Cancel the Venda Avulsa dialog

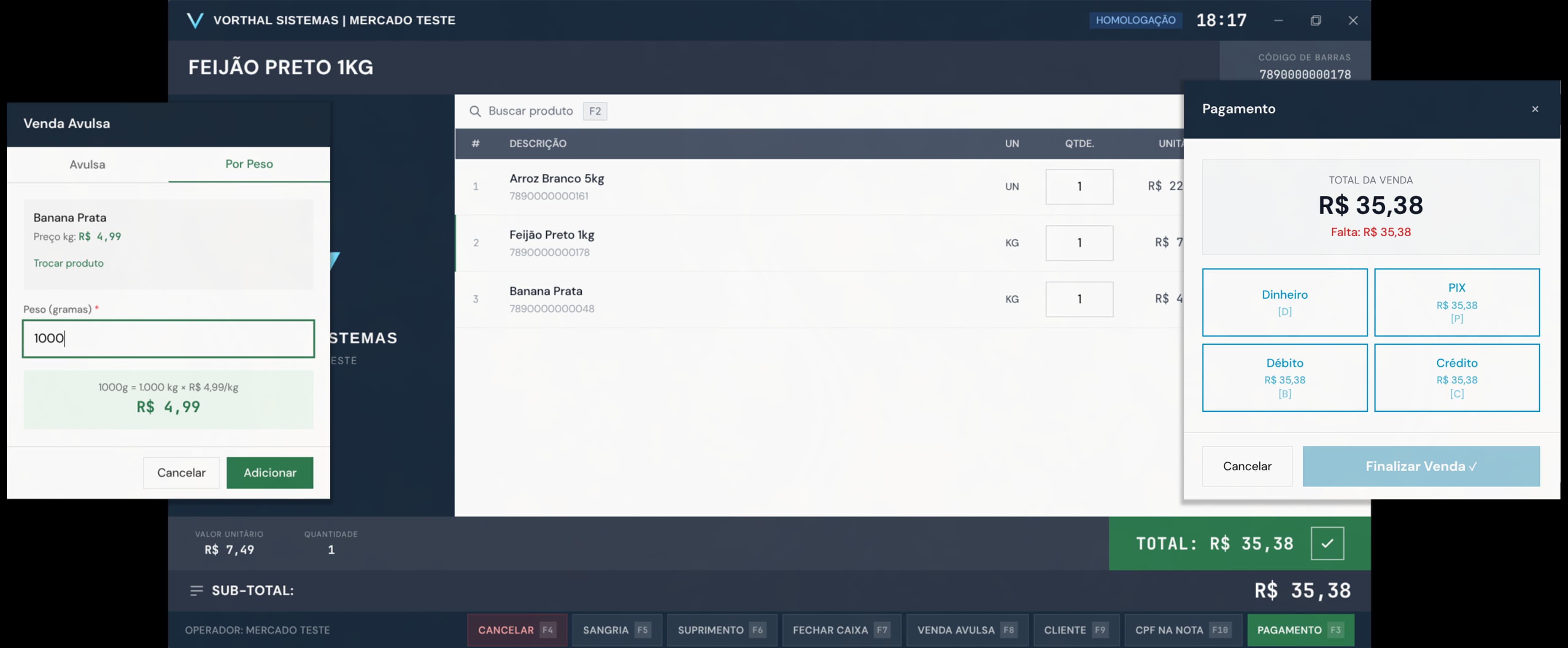click(x=181, y=472)
